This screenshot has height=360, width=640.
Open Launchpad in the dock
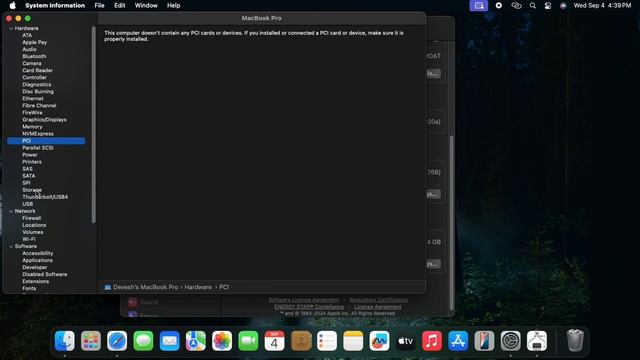coord(91,340)
